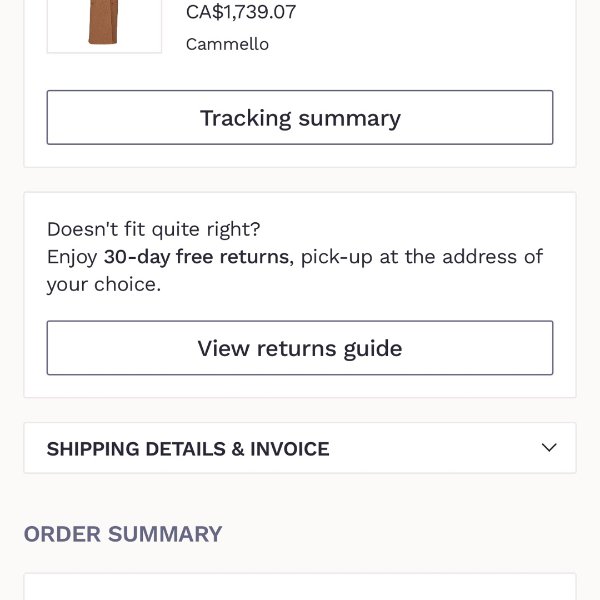Open the tan product thumbnail image
This screenshot has height=600, width=600.
104,24
